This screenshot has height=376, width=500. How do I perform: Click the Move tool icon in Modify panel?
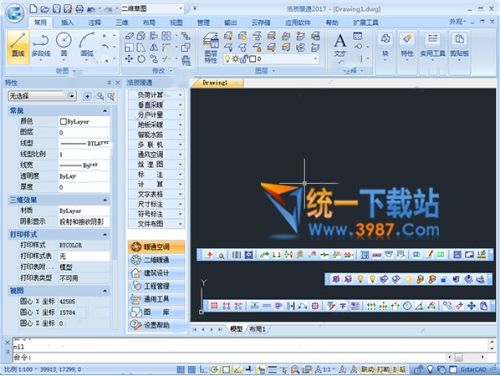click(129, 59)
